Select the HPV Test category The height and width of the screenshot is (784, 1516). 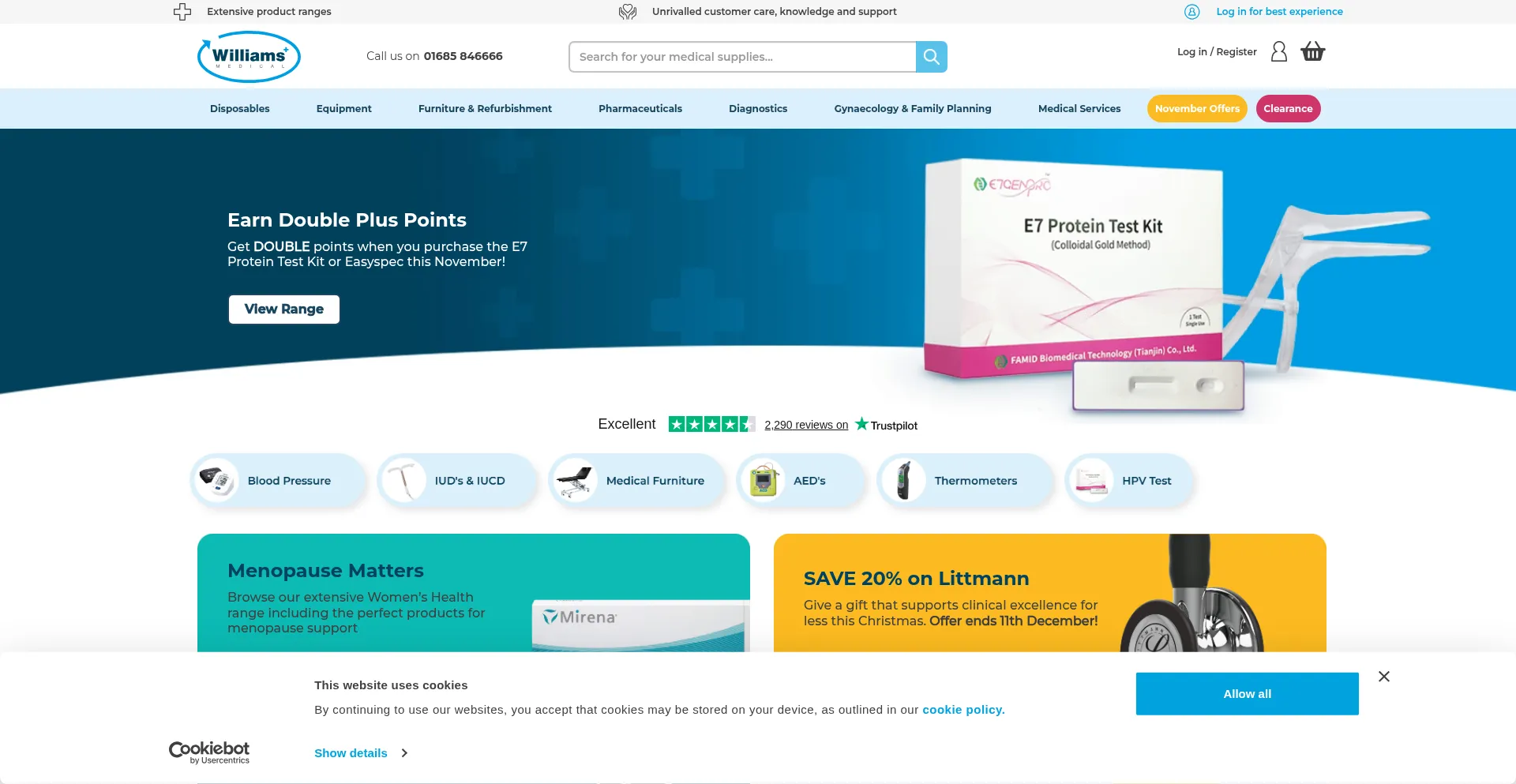coord(1129,480)
